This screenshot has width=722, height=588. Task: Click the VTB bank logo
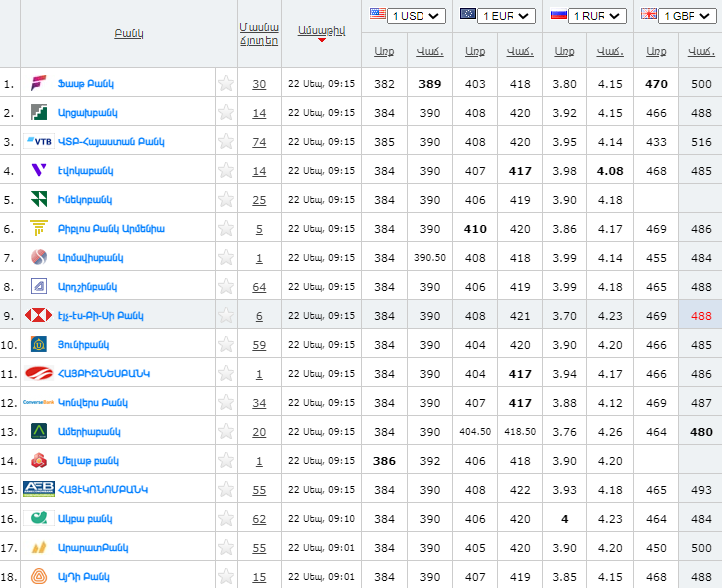point(39,141)
